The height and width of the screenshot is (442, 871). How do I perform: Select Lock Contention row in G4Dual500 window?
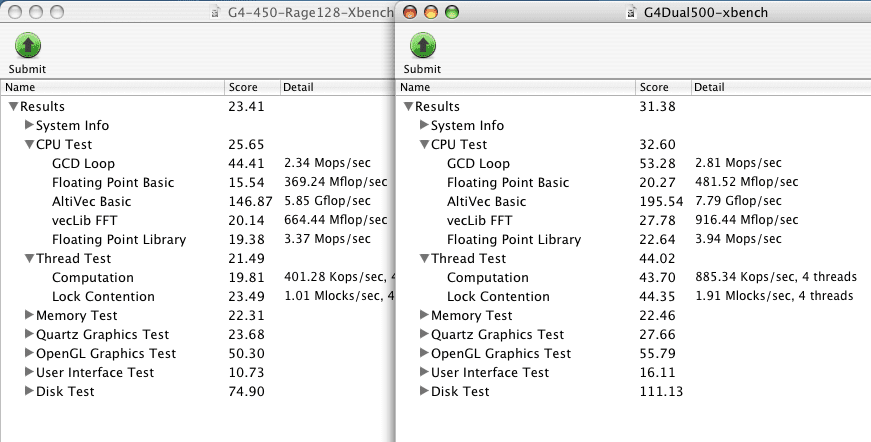[x=634, y=296]
